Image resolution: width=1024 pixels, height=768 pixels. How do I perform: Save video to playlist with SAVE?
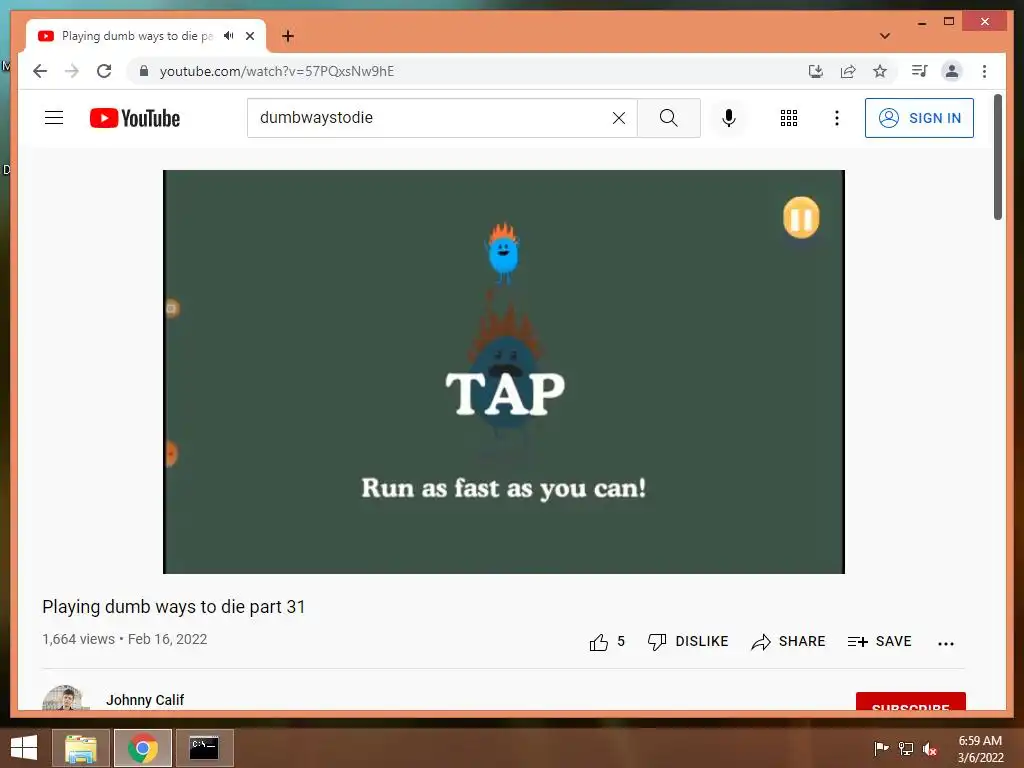tap(879, 641)
